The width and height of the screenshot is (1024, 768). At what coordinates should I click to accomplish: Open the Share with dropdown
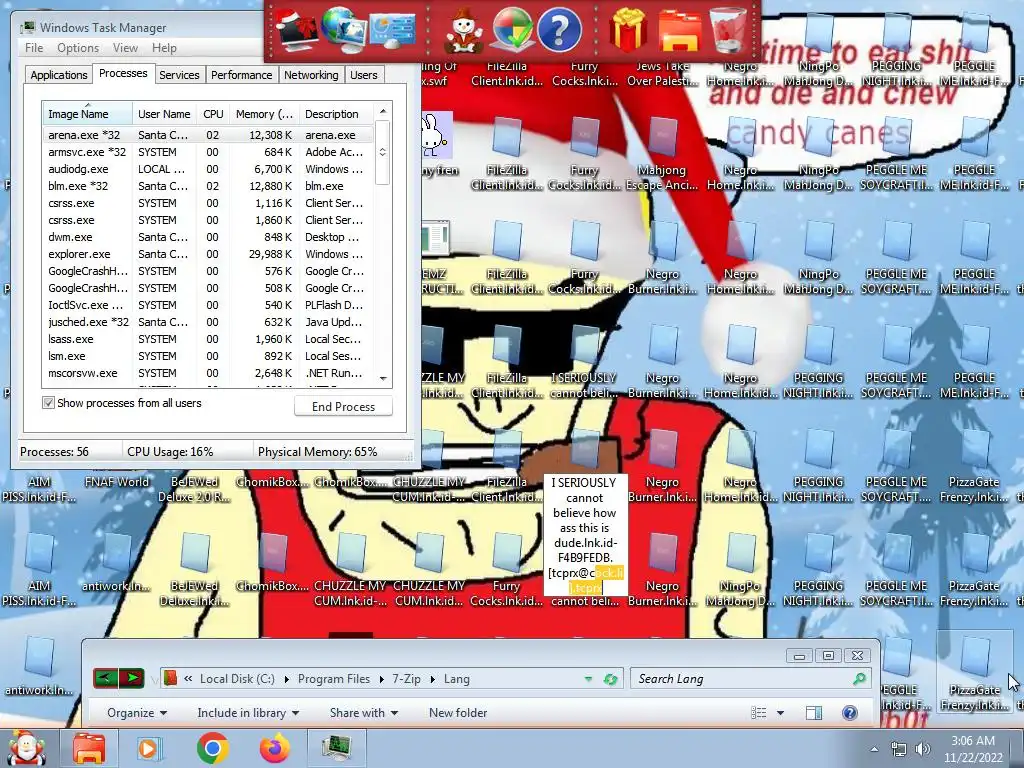pos(364,712)
